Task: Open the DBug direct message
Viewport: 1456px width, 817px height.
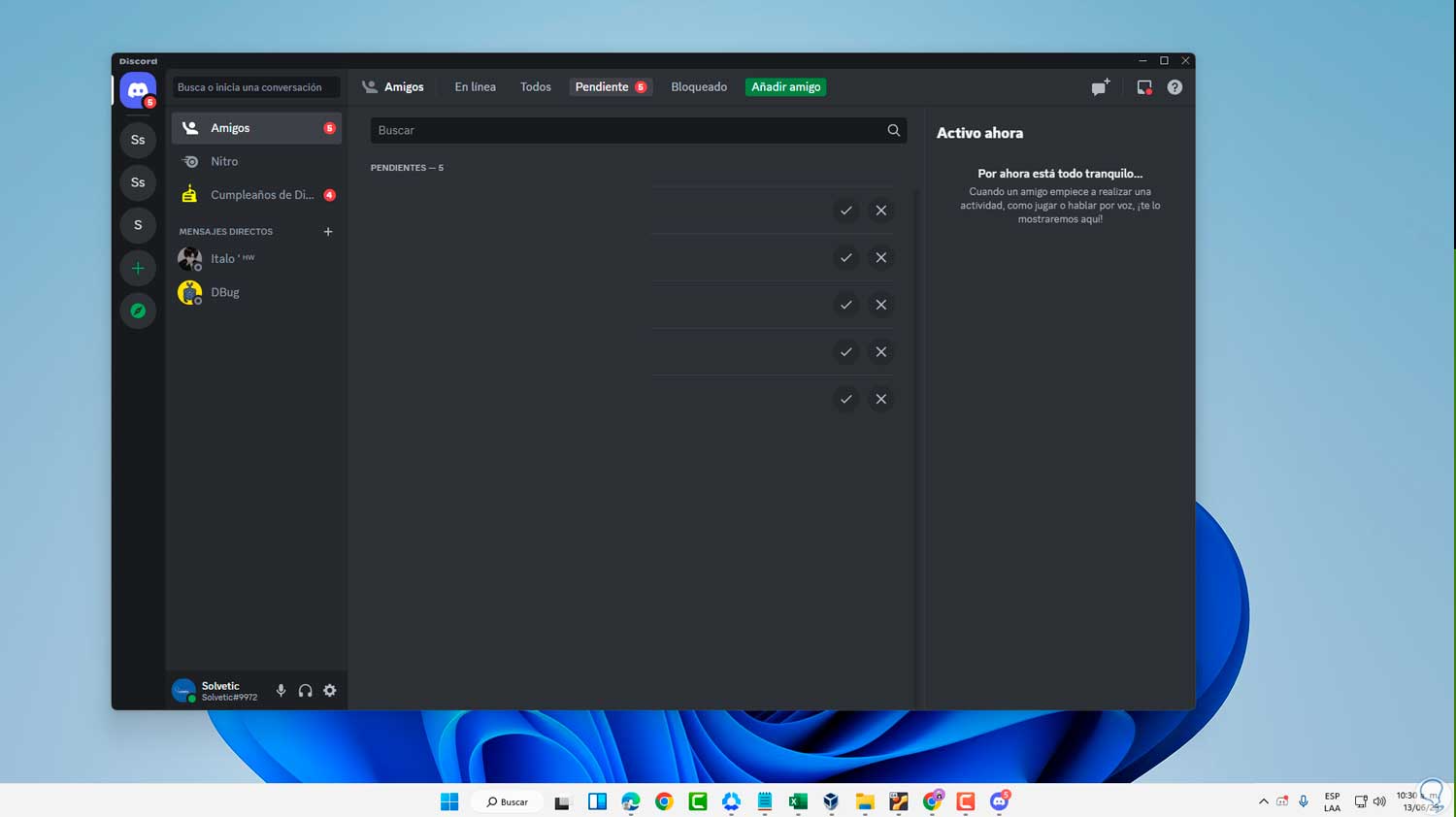Action: tap(256, 292)
